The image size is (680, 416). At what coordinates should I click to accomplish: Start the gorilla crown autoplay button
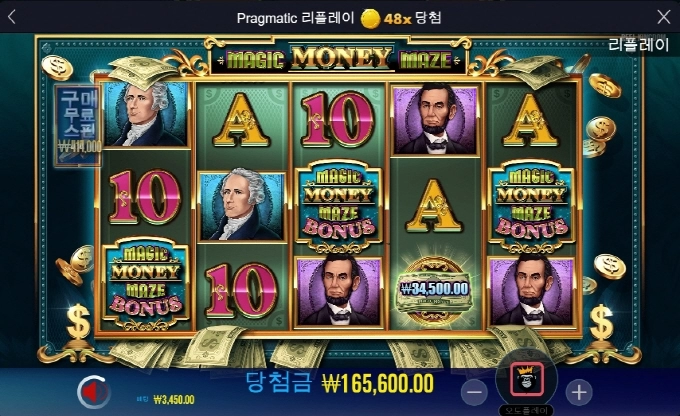[x=527, y=379]
